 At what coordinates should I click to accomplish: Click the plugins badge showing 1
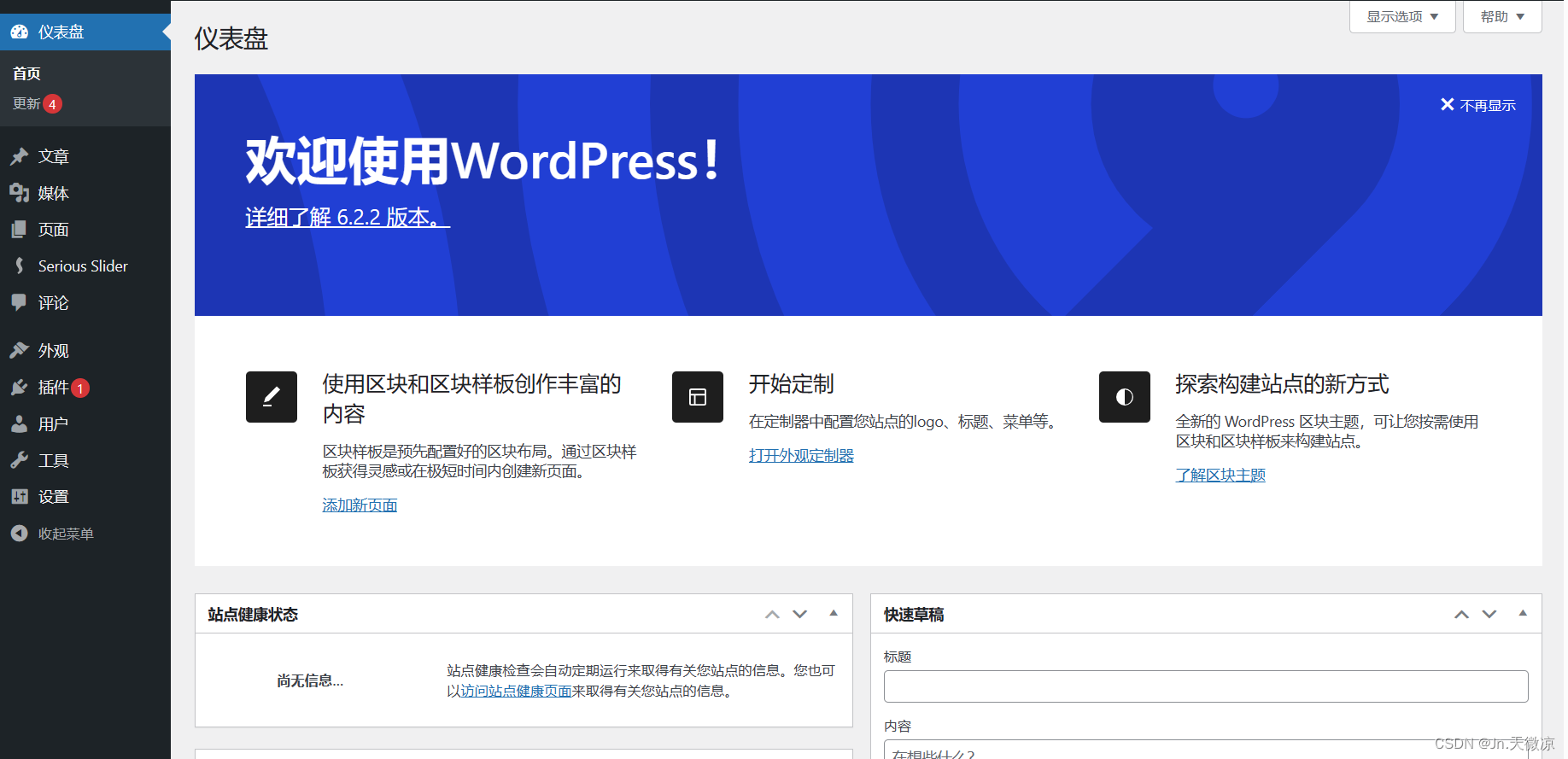[80, 388]
